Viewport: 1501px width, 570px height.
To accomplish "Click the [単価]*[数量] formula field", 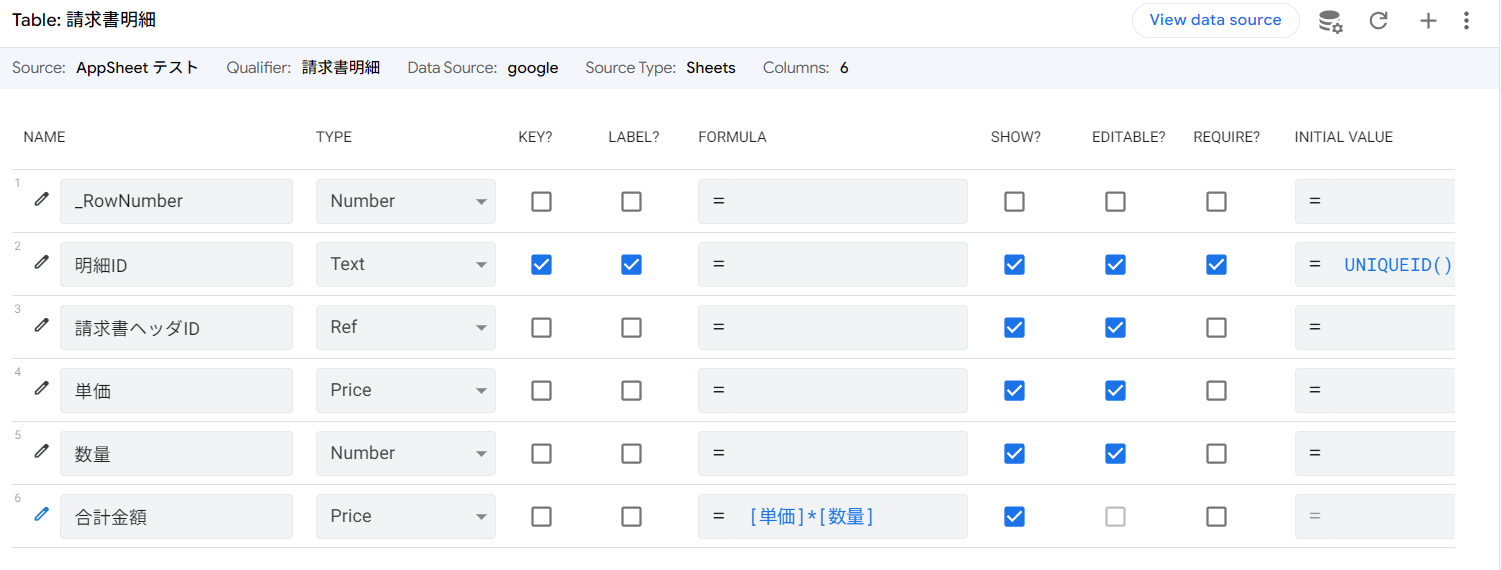I will tap(832, 517).
